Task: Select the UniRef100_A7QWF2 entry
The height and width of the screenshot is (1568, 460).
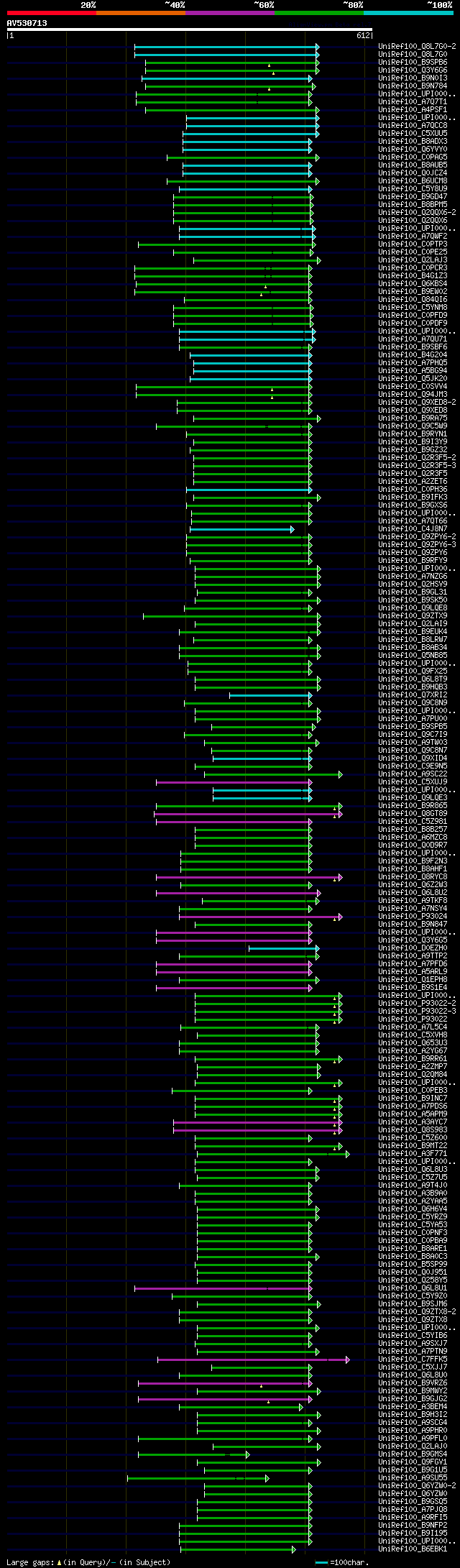Action: click(x=413, y=236)
